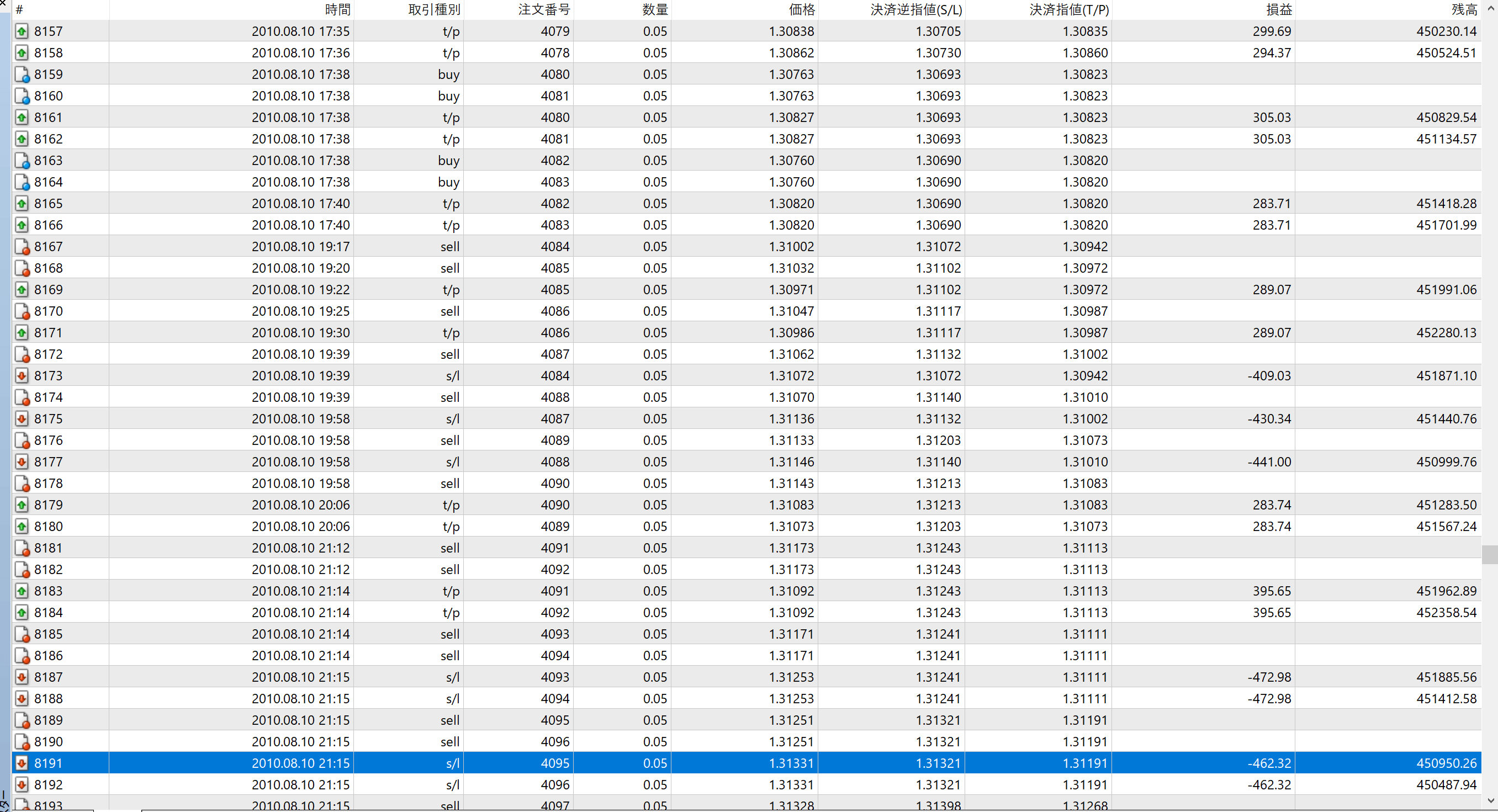This screenshot has height=812, width=1498.
Task: Click the buy order icon in row 8160
Action: pos(22,96)
